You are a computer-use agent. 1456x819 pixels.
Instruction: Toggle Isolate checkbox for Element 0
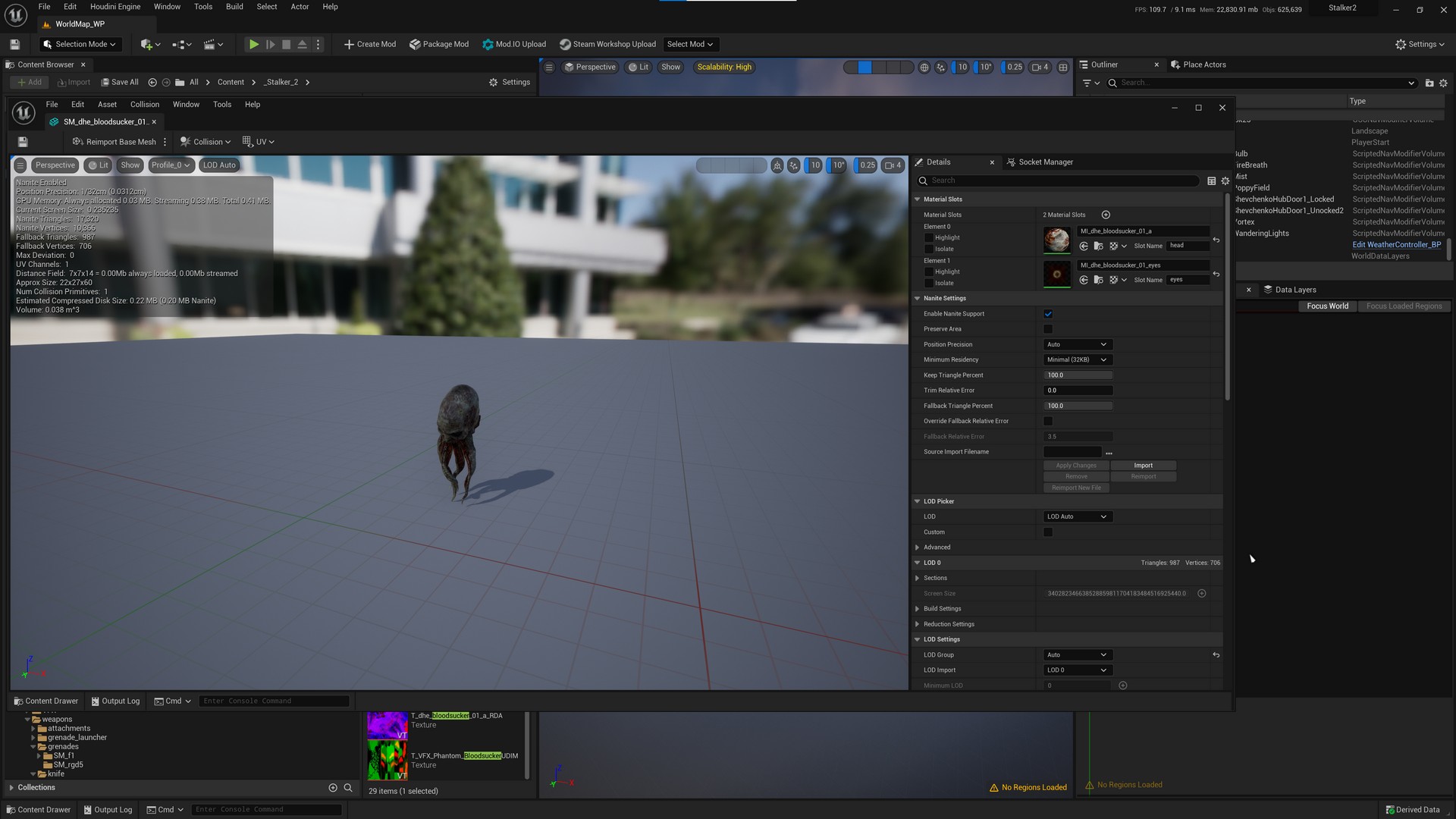click(x=929, y=249)
